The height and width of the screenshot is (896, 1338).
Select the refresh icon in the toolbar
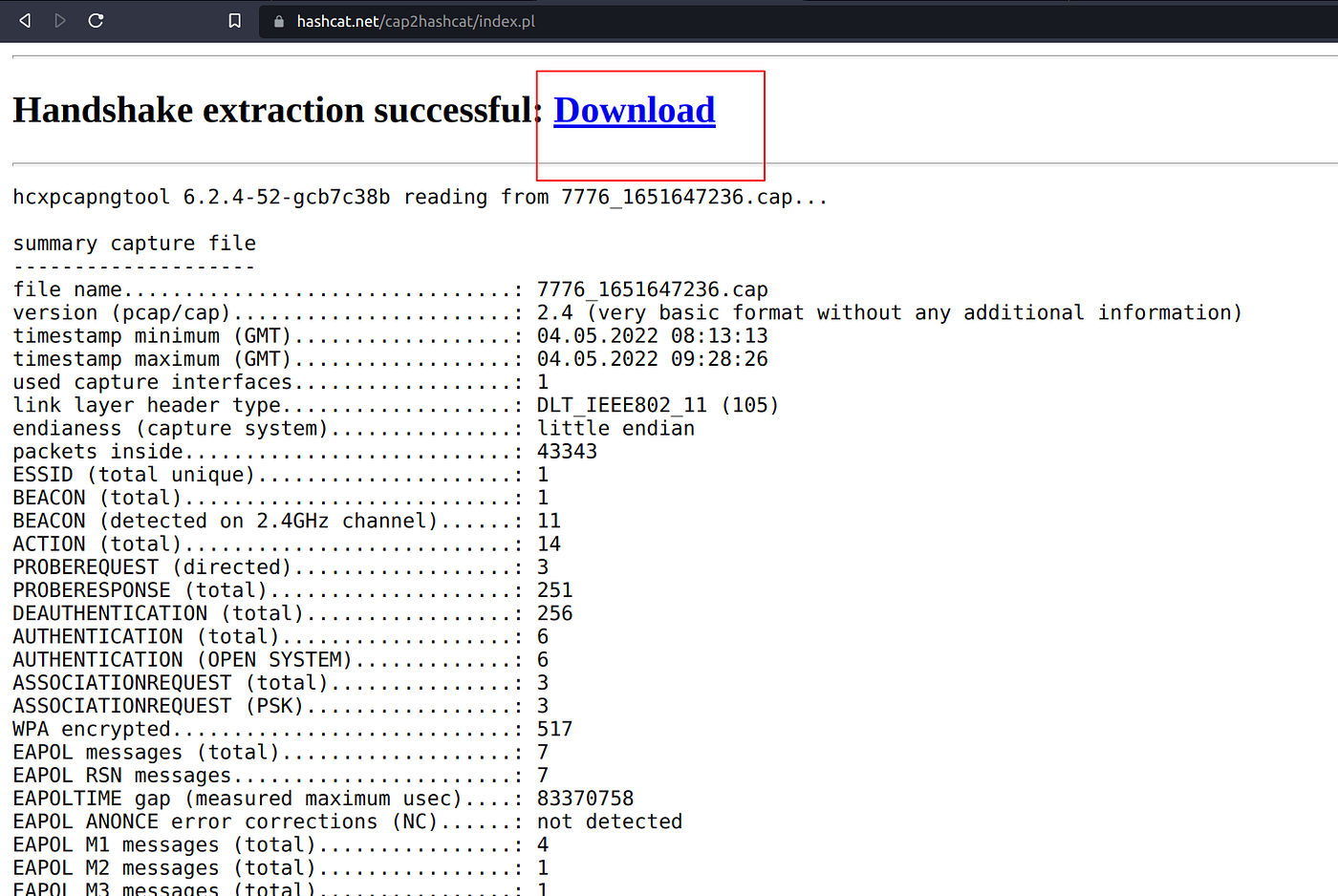[x=96, y=20]
